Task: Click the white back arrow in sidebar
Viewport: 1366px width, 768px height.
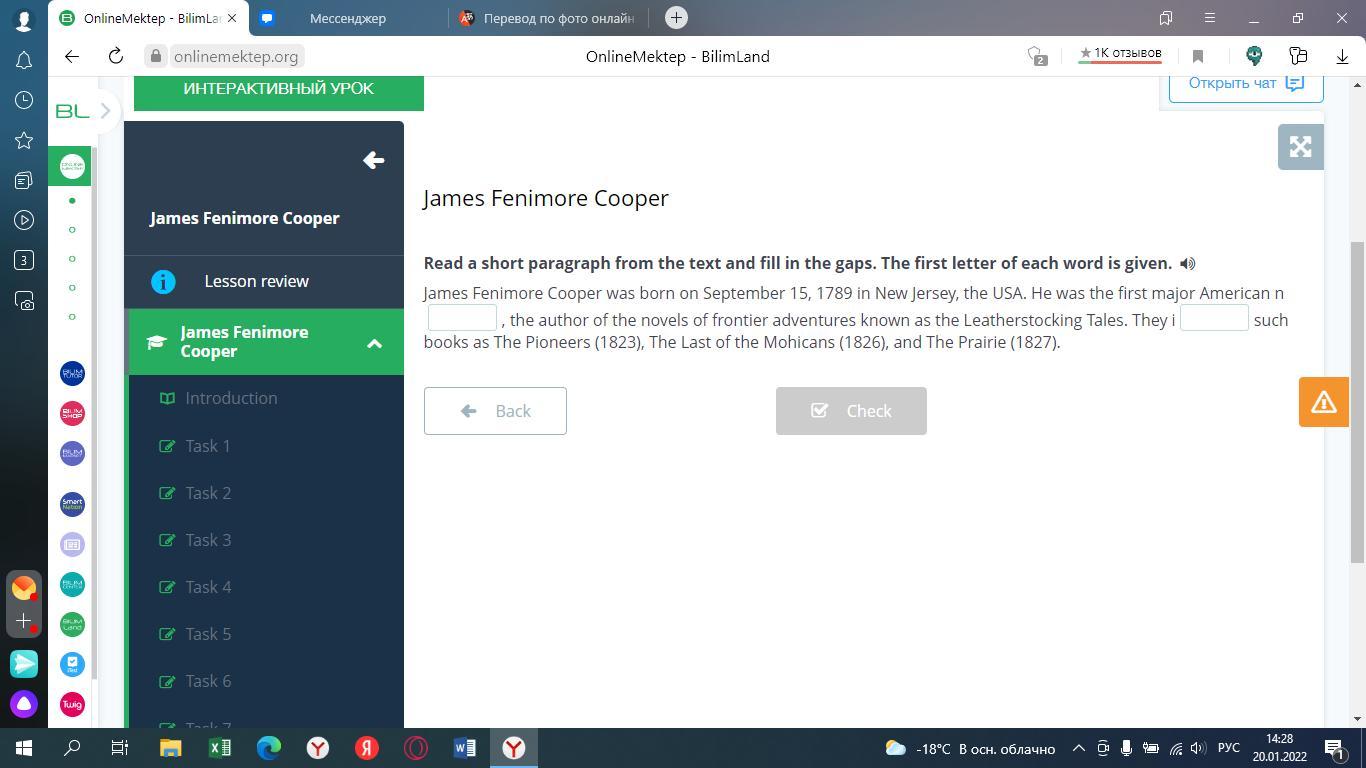Action: point(374,160)
